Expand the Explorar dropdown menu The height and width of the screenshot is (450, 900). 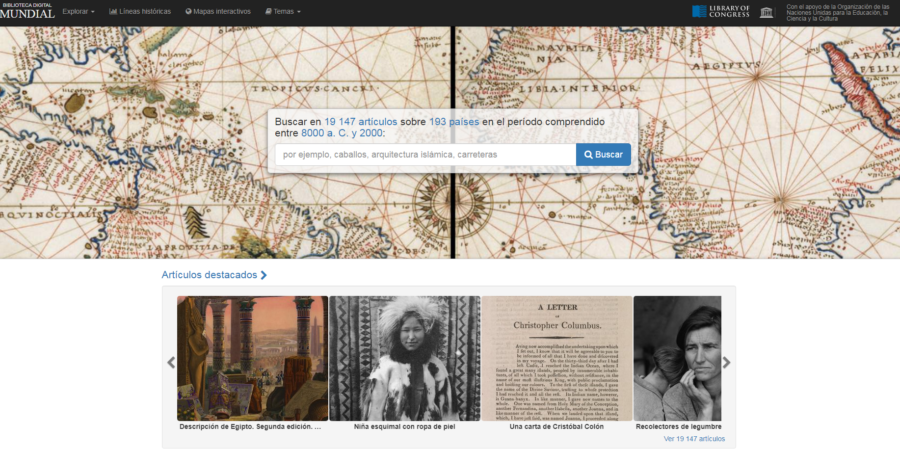[x=79, y=11]
